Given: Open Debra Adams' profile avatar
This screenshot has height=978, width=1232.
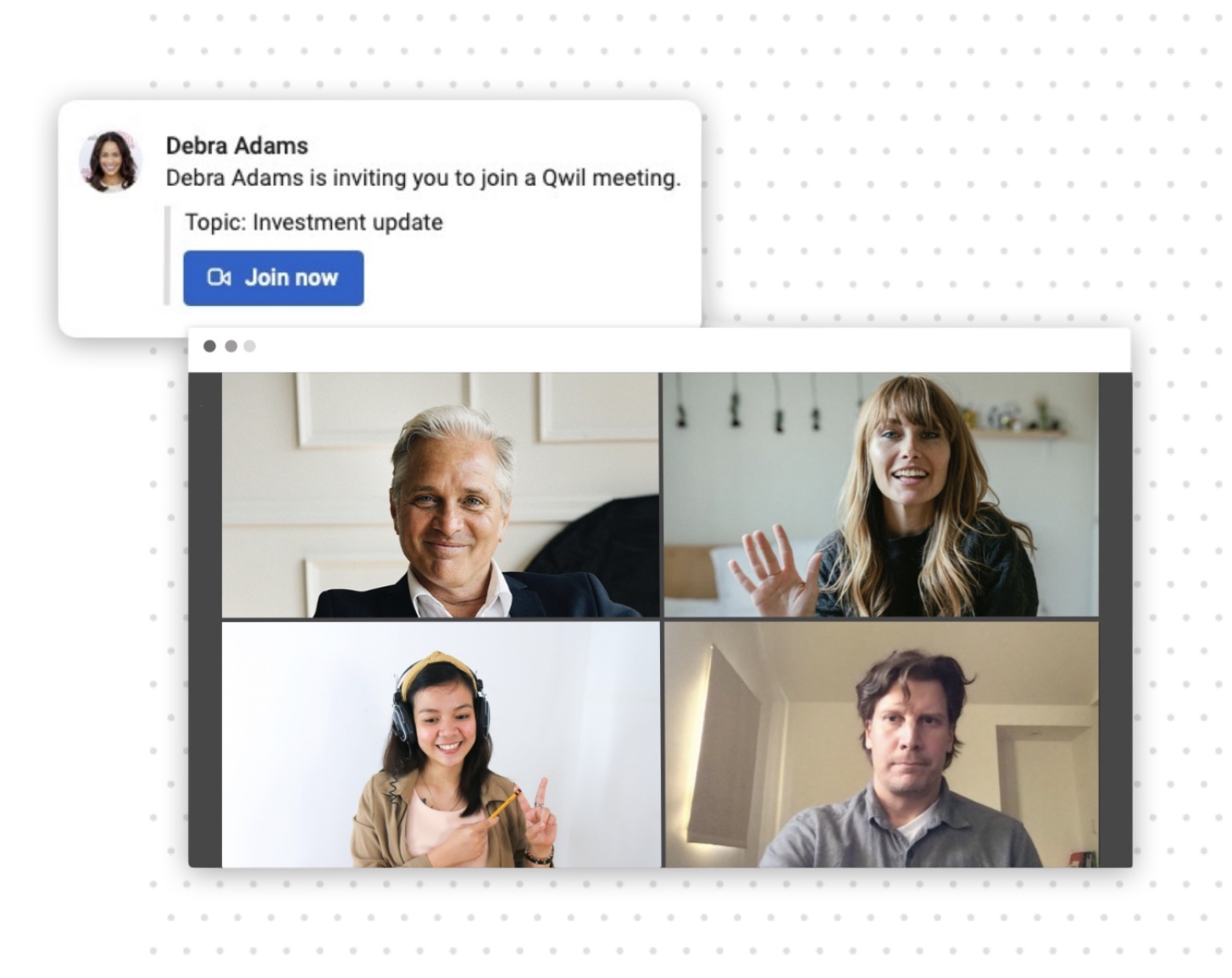Looking at the screenshot, I should (109, 161).
